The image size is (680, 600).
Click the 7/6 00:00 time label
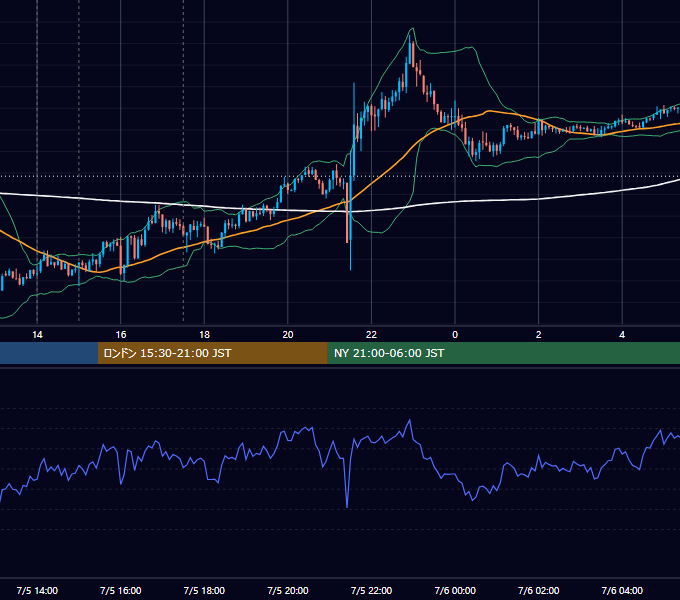click(455, 590)
